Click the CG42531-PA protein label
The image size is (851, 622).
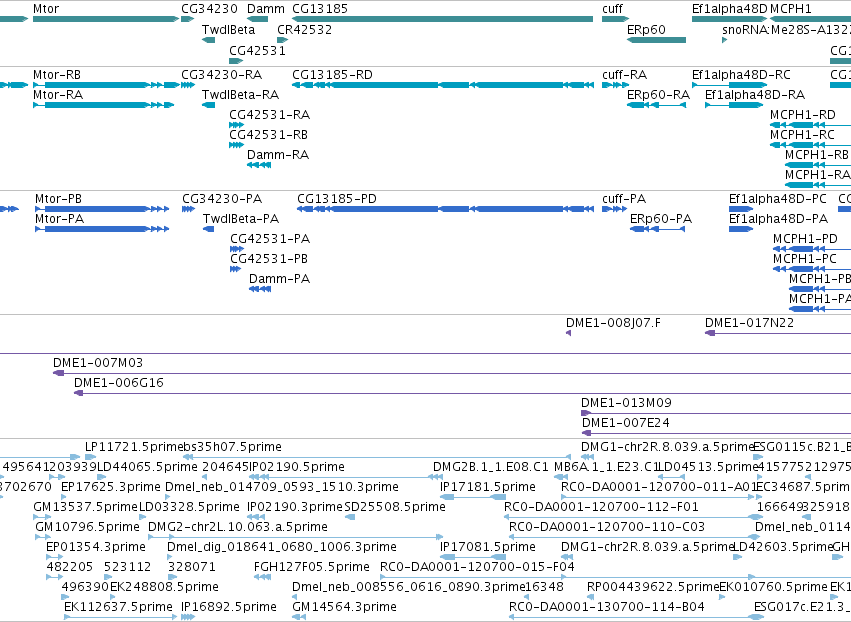pyautogui.click(x=270, y=239)
